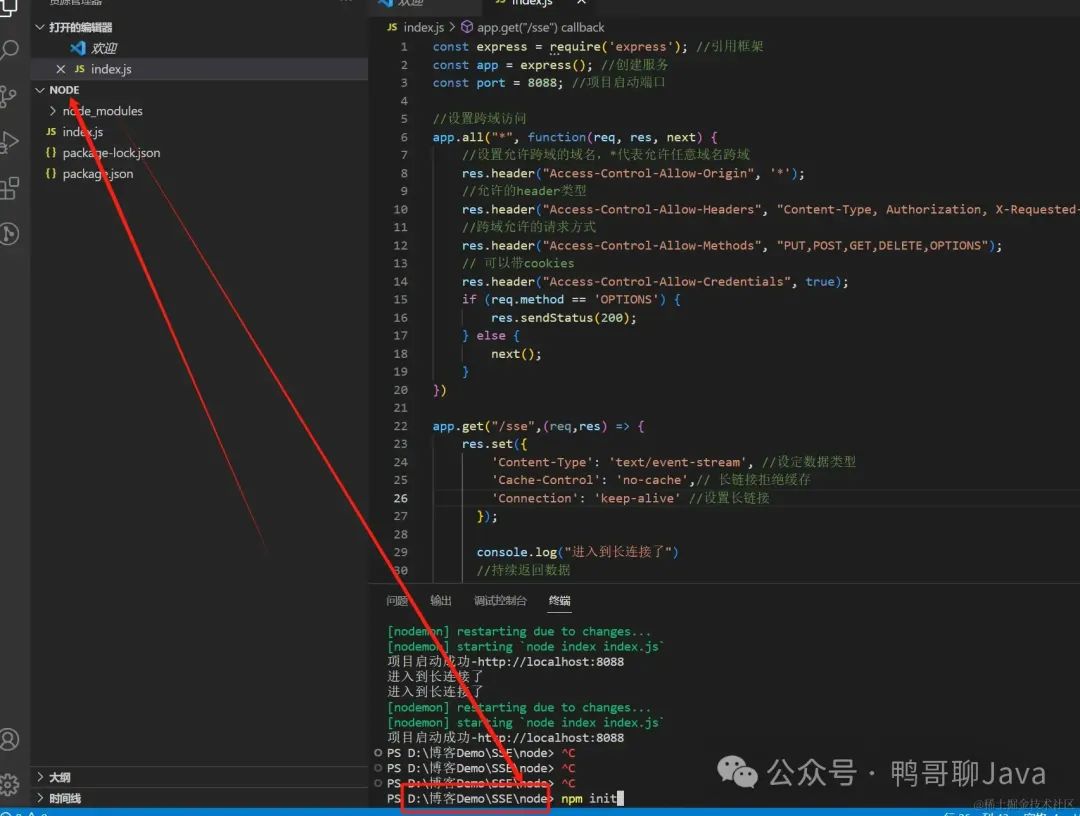Click the Access-Control-Allow-Methods header line
Image resolution: width=1080 pixels, height=816 pixels.
coord(732,245)
